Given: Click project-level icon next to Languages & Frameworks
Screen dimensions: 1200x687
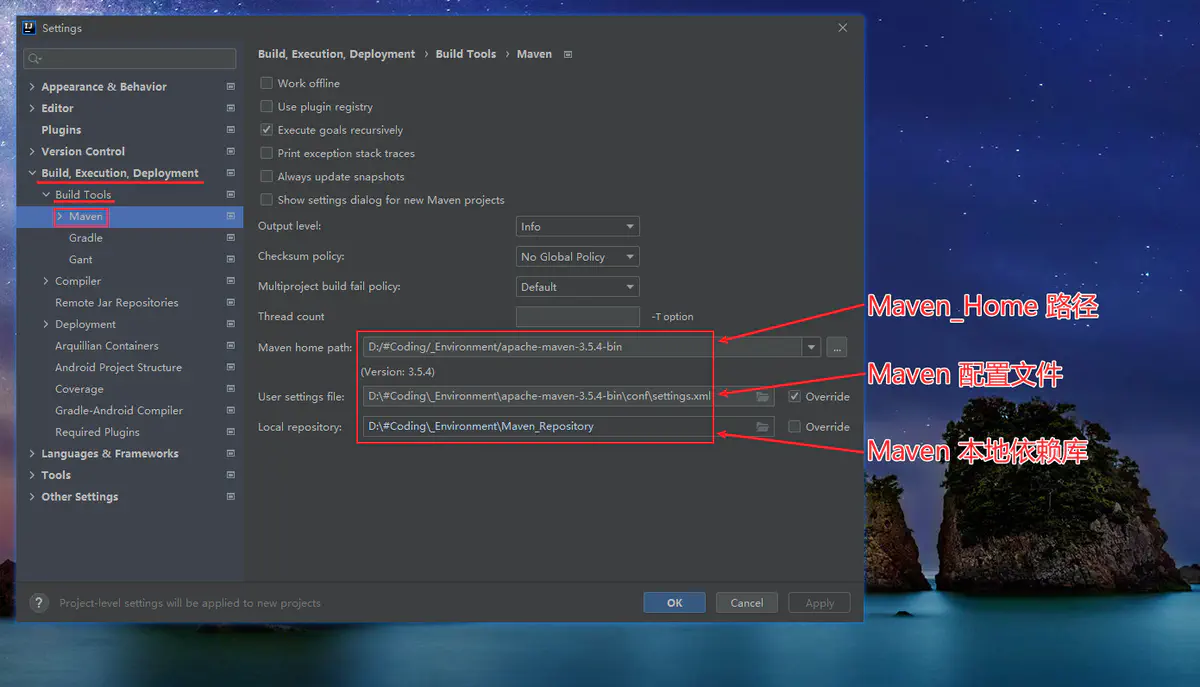Looking at the screenshot, I should point(231,454).
